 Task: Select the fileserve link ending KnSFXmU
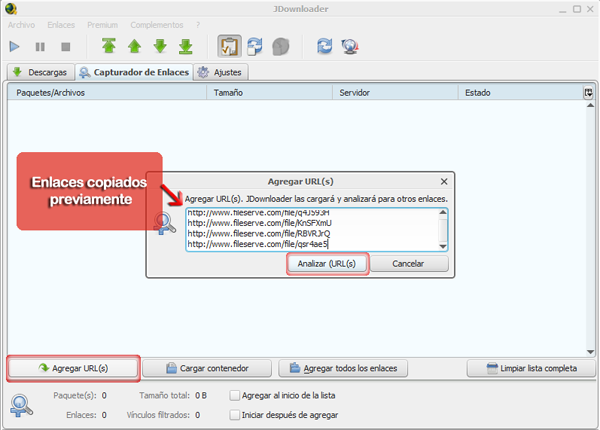coord(259,223)
